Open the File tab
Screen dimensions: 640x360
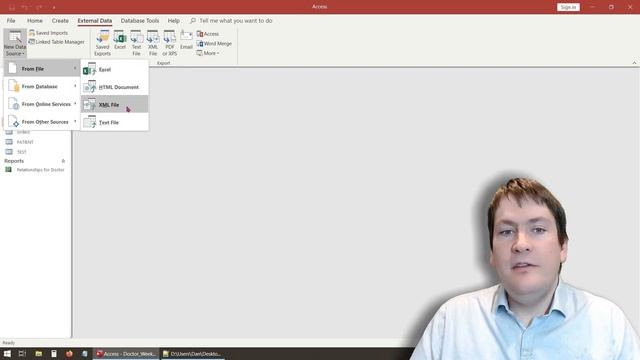click(11, 20)
